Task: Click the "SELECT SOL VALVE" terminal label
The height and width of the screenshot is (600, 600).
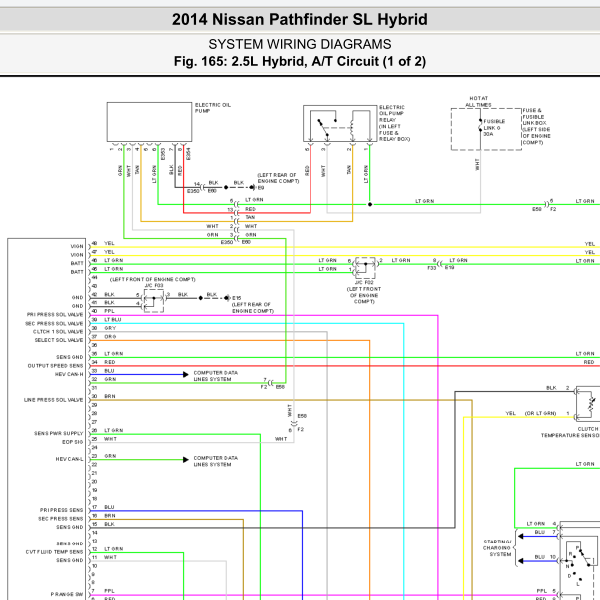Action: coord(59,340)
